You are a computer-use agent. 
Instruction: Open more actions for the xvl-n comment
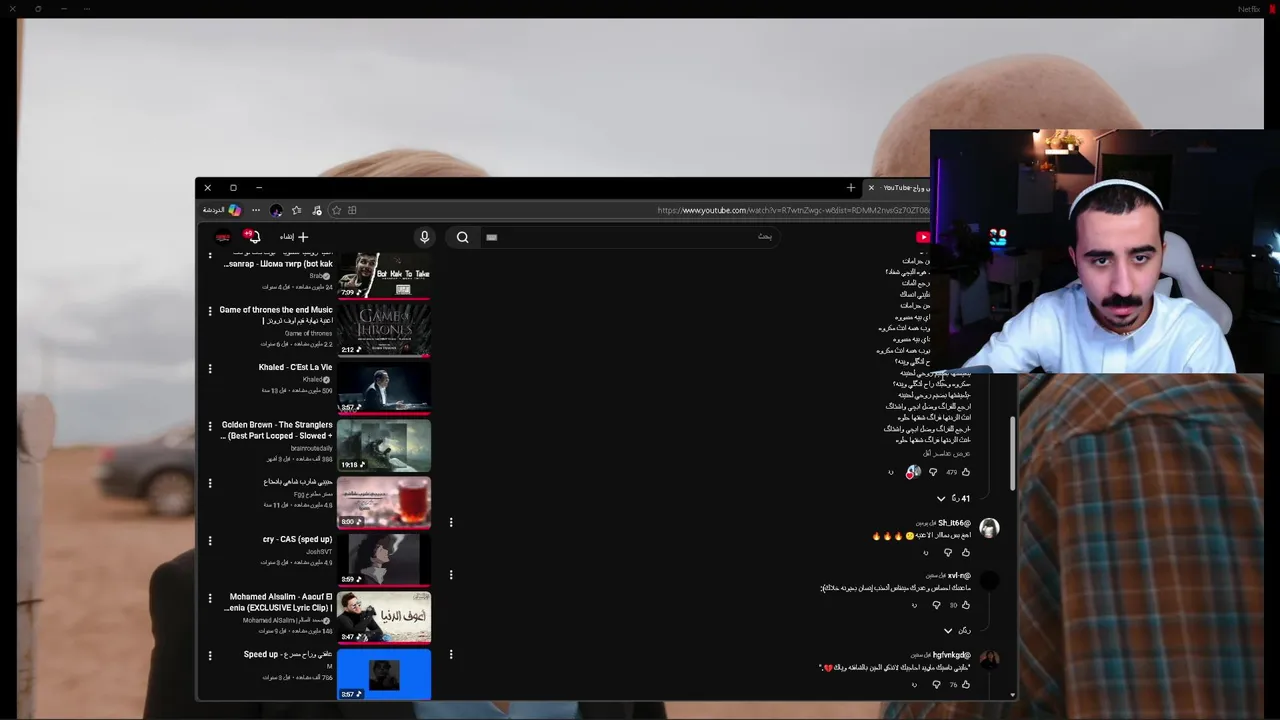pyautogui.click(x=451, y=575)
